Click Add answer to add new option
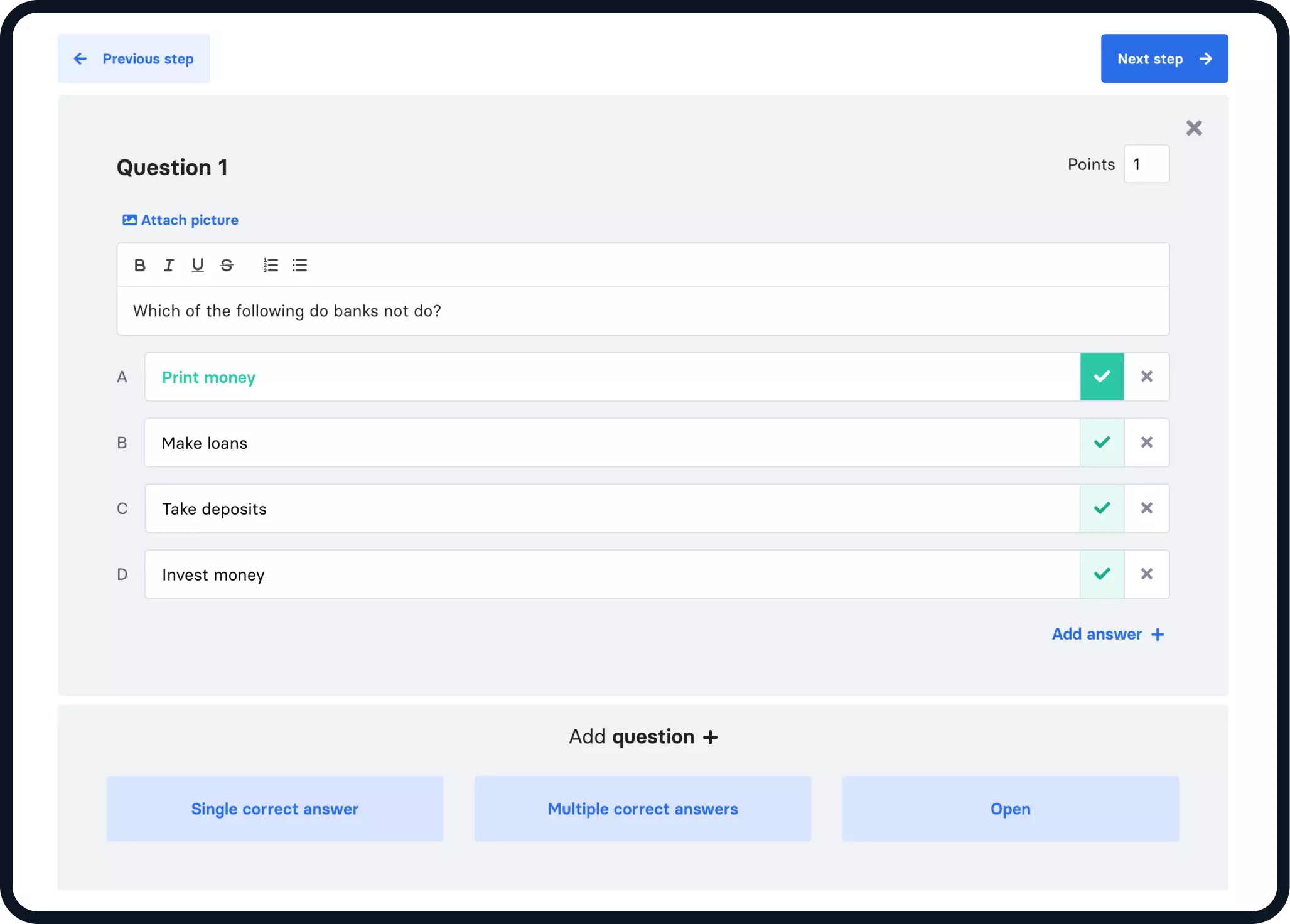Viewport: 1290px width, 924px height. [1109, 634]
